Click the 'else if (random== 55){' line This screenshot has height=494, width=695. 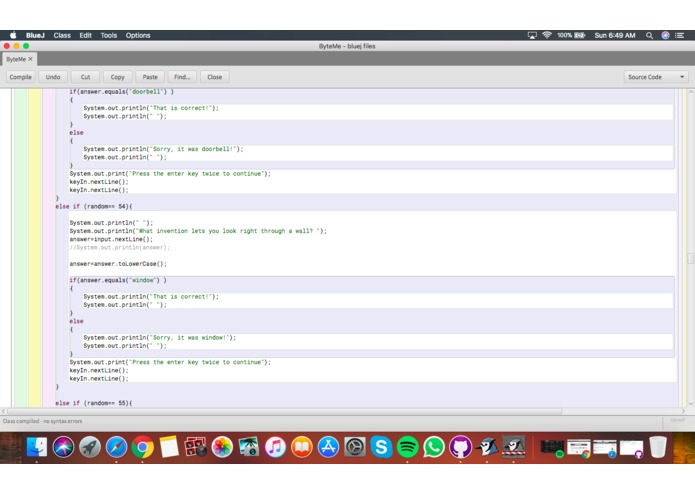(x=94, y=403)
